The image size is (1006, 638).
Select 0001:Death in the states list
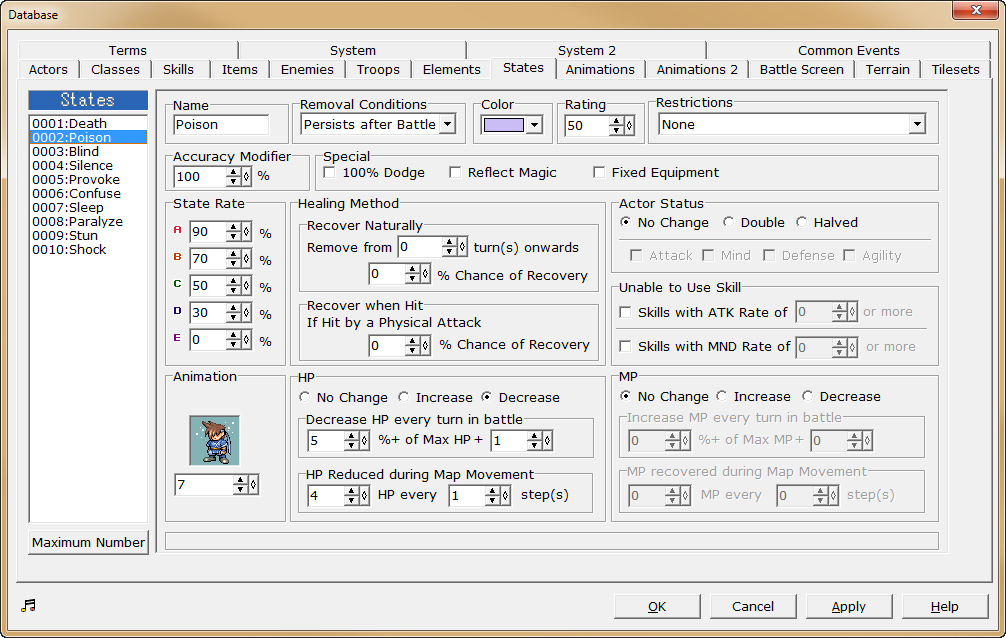click(x=67, y=122)
